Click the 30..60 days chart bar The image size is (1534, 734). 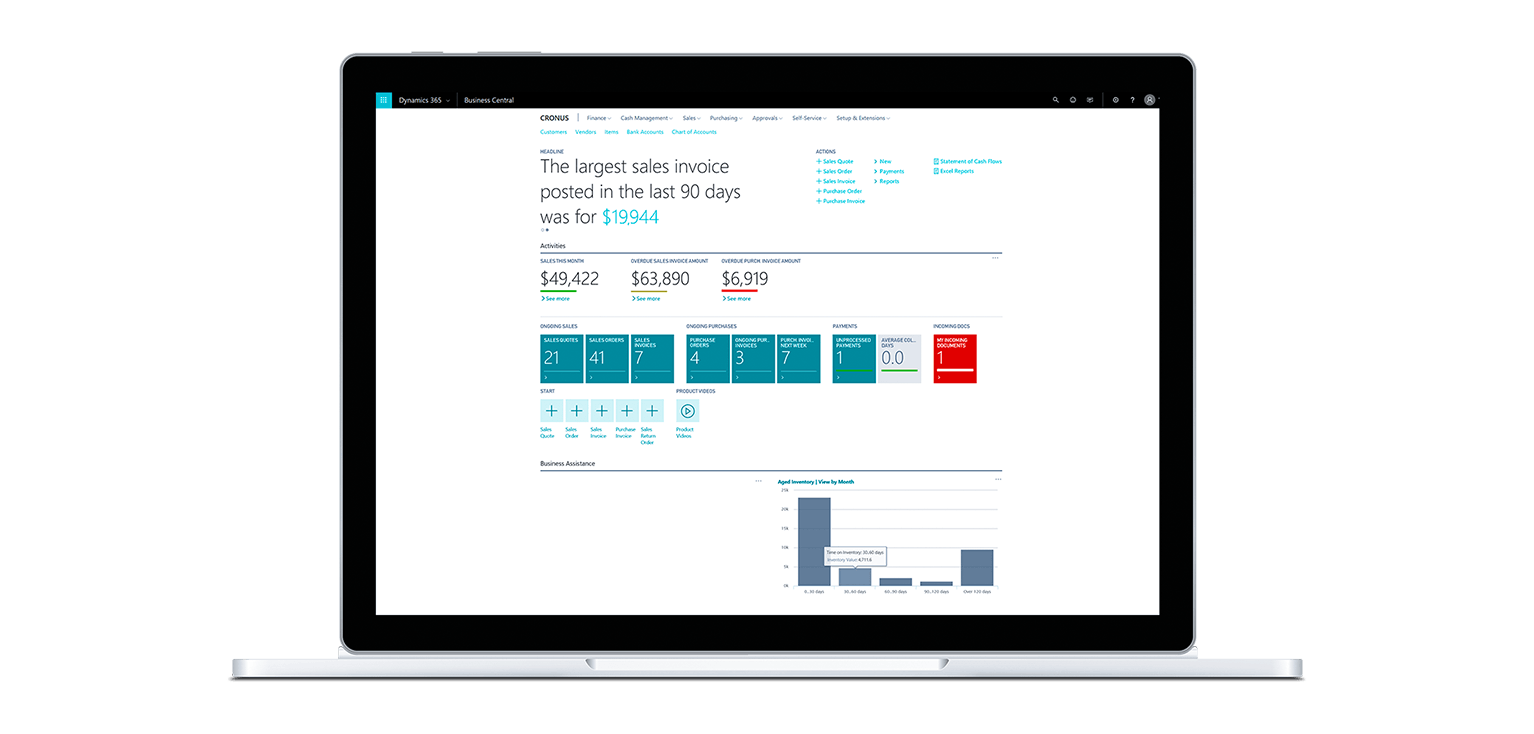tap(855, 576)
